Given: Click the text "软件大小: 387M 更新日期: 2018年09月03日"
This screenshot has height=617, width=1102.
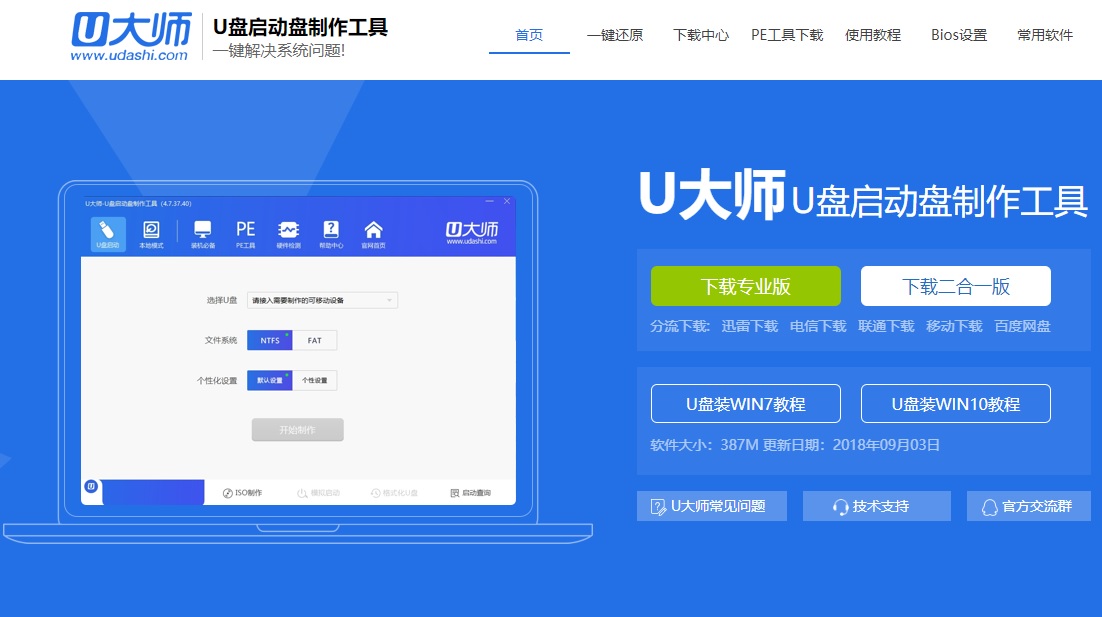Looking at the screenshot, I should tap(795, 445).
